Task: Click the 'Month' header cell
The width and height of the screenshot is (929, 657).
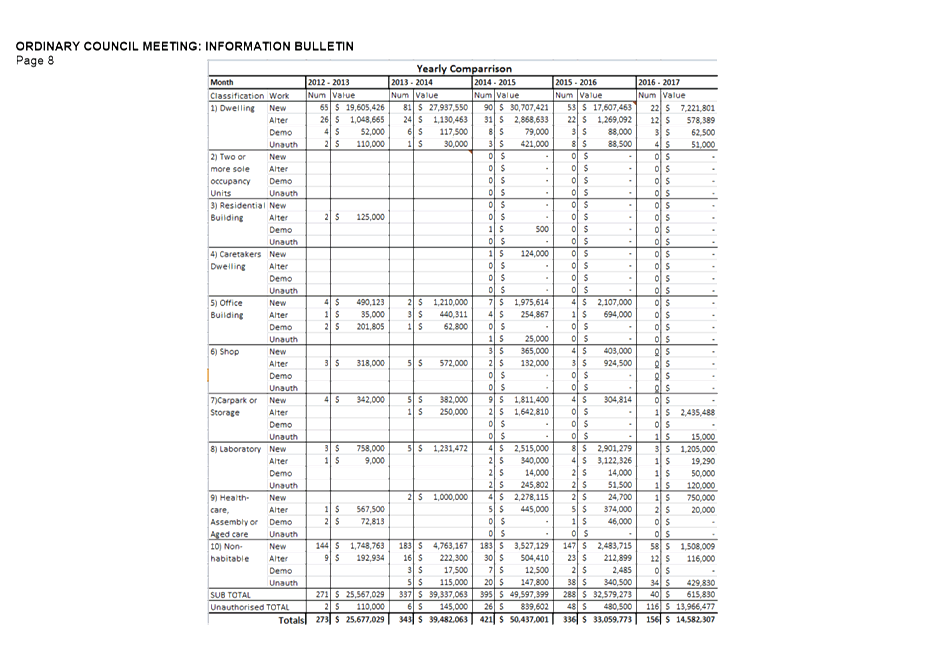Action: coord(222,82)
